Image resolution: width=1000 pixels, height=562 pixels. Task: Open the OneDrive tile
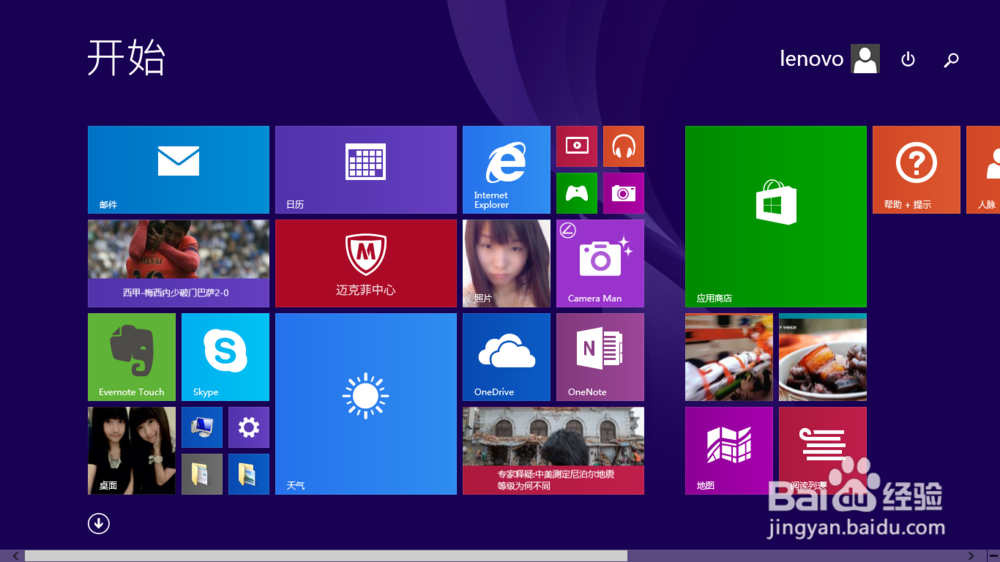tap(506, 357)
